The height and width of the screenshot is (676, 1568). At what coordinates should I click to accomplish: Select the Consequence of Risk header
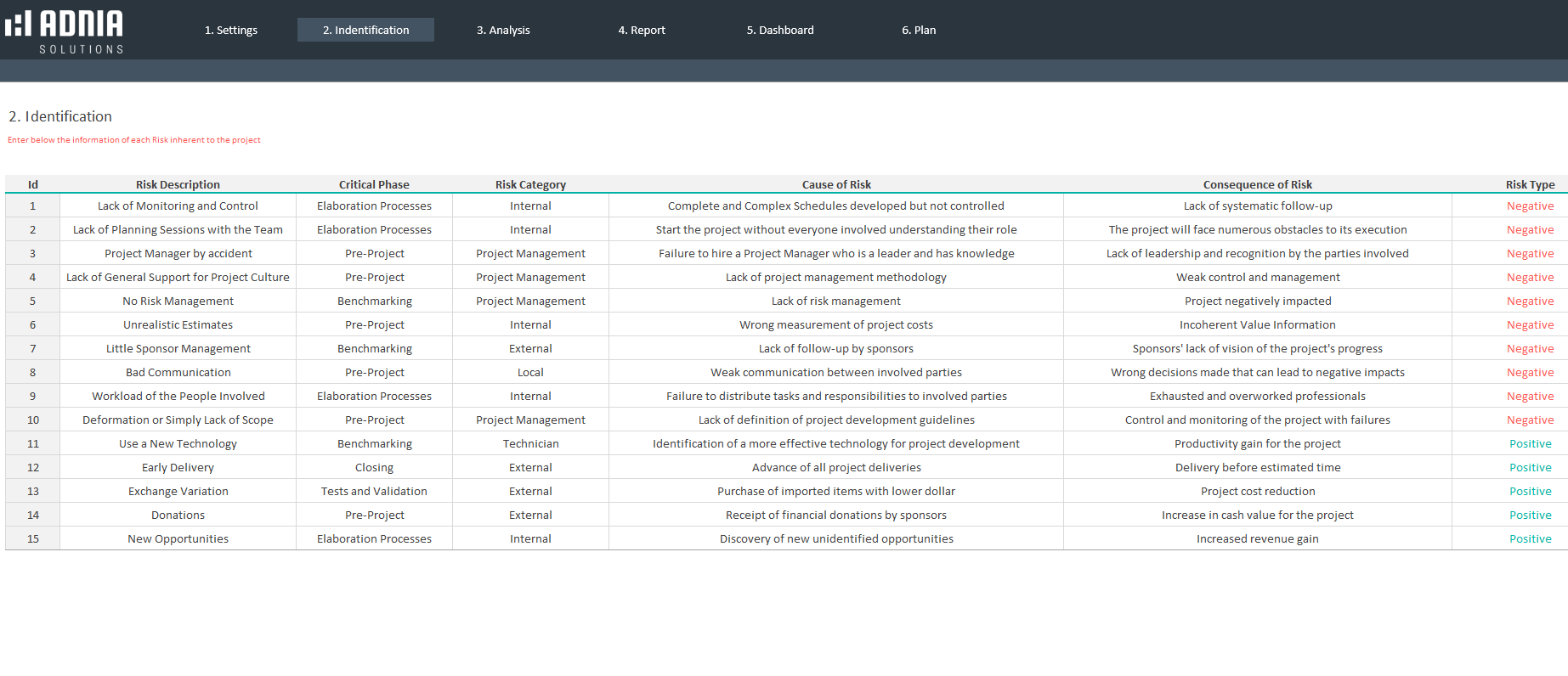pos(1257,184)
